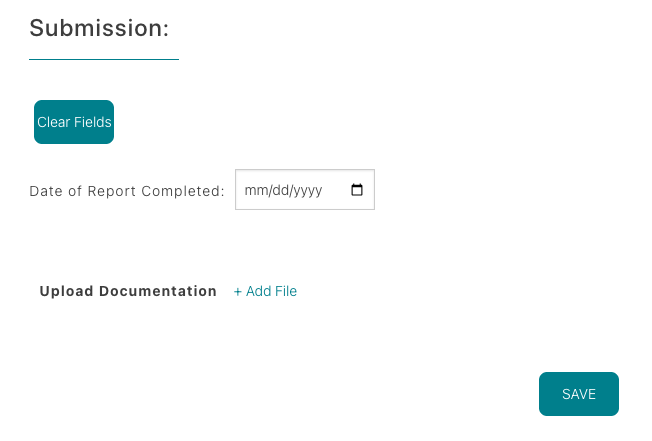Click the word Completed in the date label
652x441 pixels.
(187, 191)
